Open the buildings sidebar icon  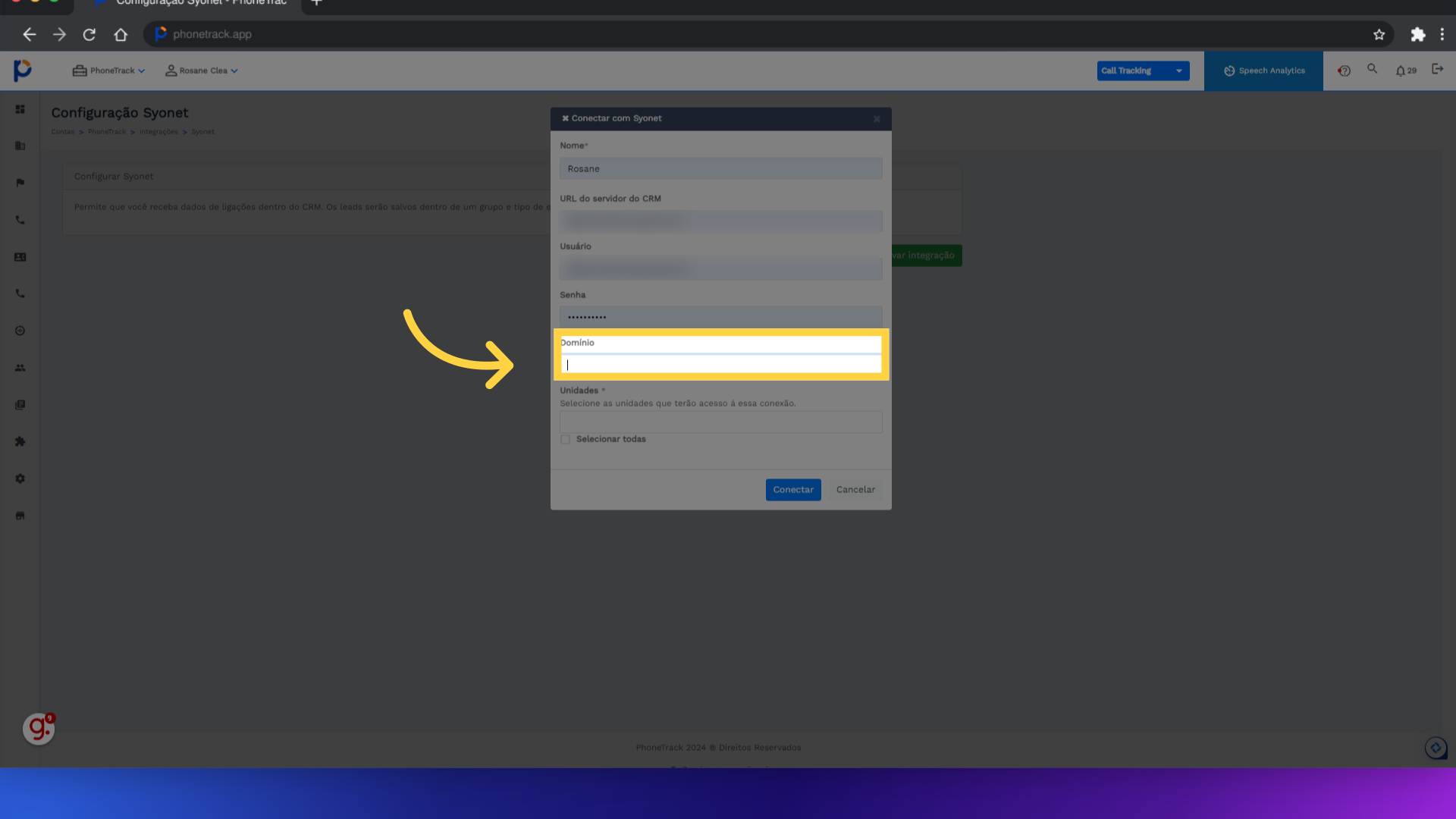[20, 146]
